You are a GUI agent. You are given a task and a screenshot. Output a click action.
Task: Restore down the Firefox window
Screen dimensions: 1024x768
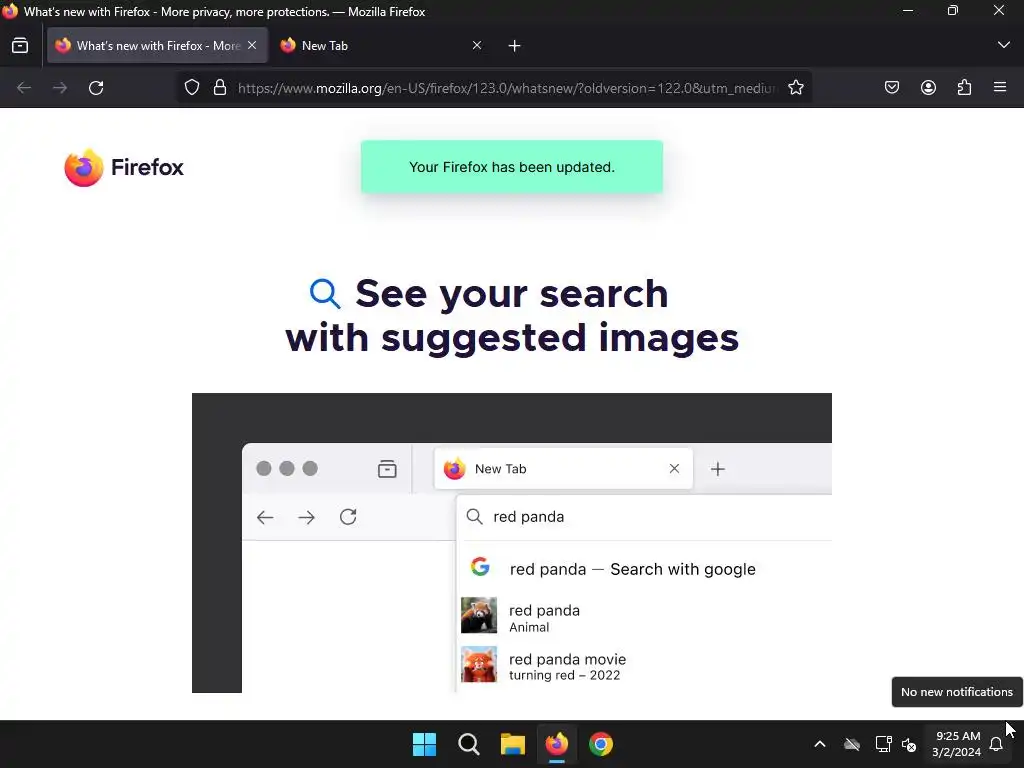pos(953,11)
